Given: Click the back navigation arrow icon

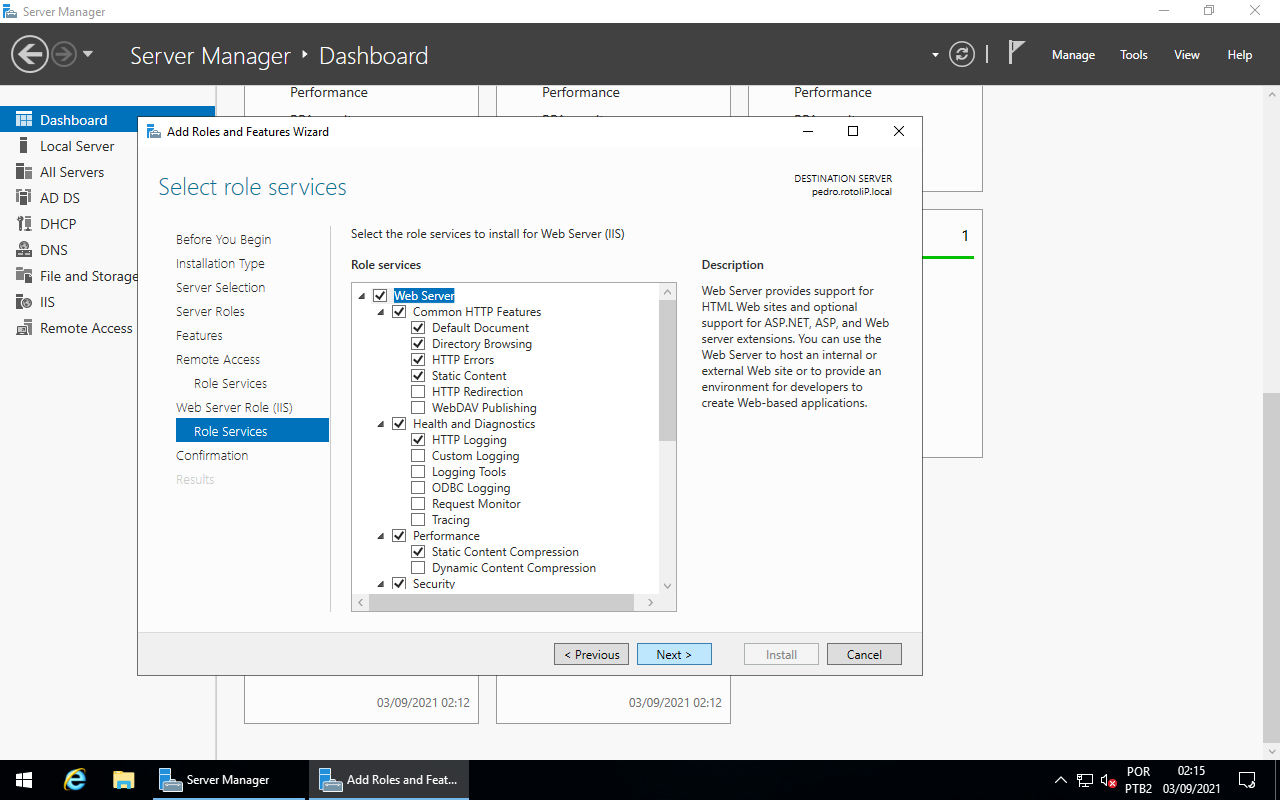Looking at the screenshot, I should 30,54.
